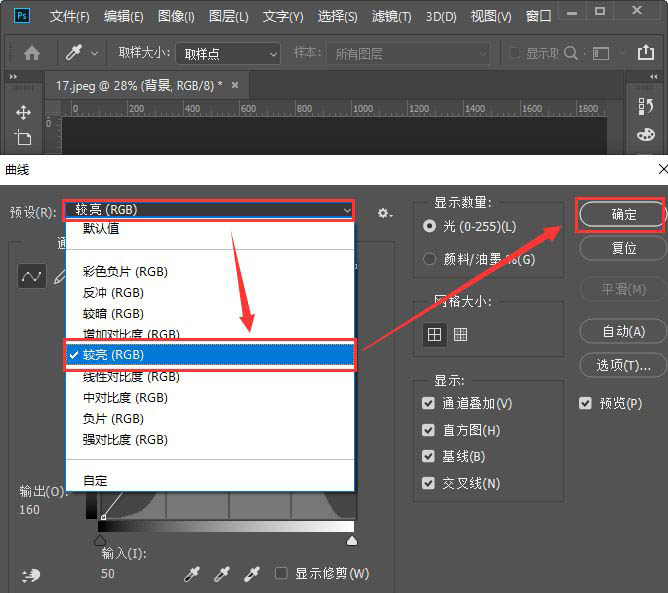This screenshot has width=668, height=593.
Task: Toggle the Channel Overlays checkbox
Action: click(428, 403)
